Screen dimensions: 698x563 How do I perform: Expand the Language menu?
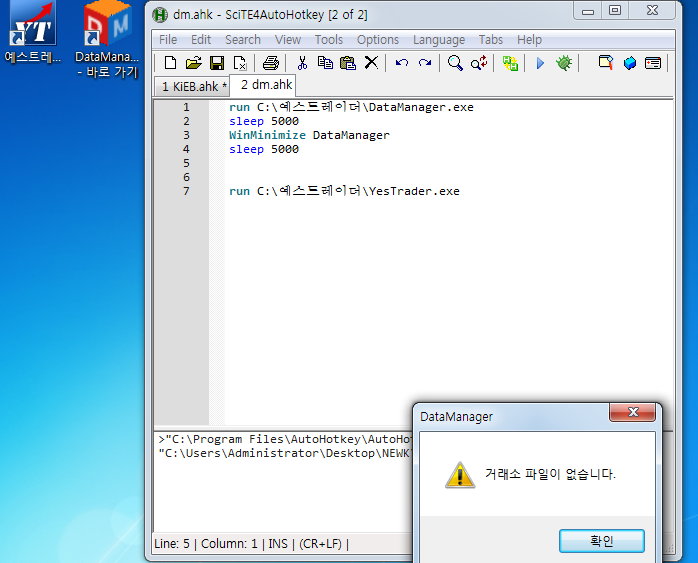click(x=438, y=39)
